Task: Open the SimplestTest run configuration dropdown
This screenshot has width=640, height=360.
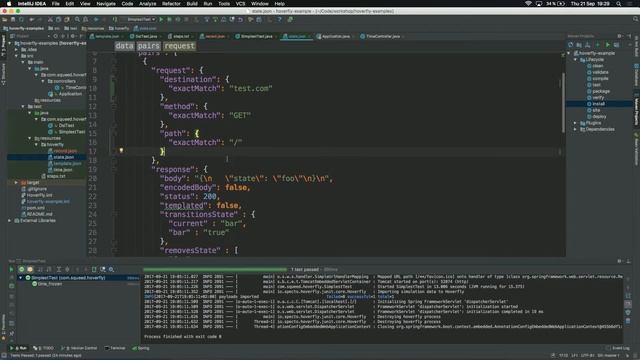Action: (x=141, y=19)
